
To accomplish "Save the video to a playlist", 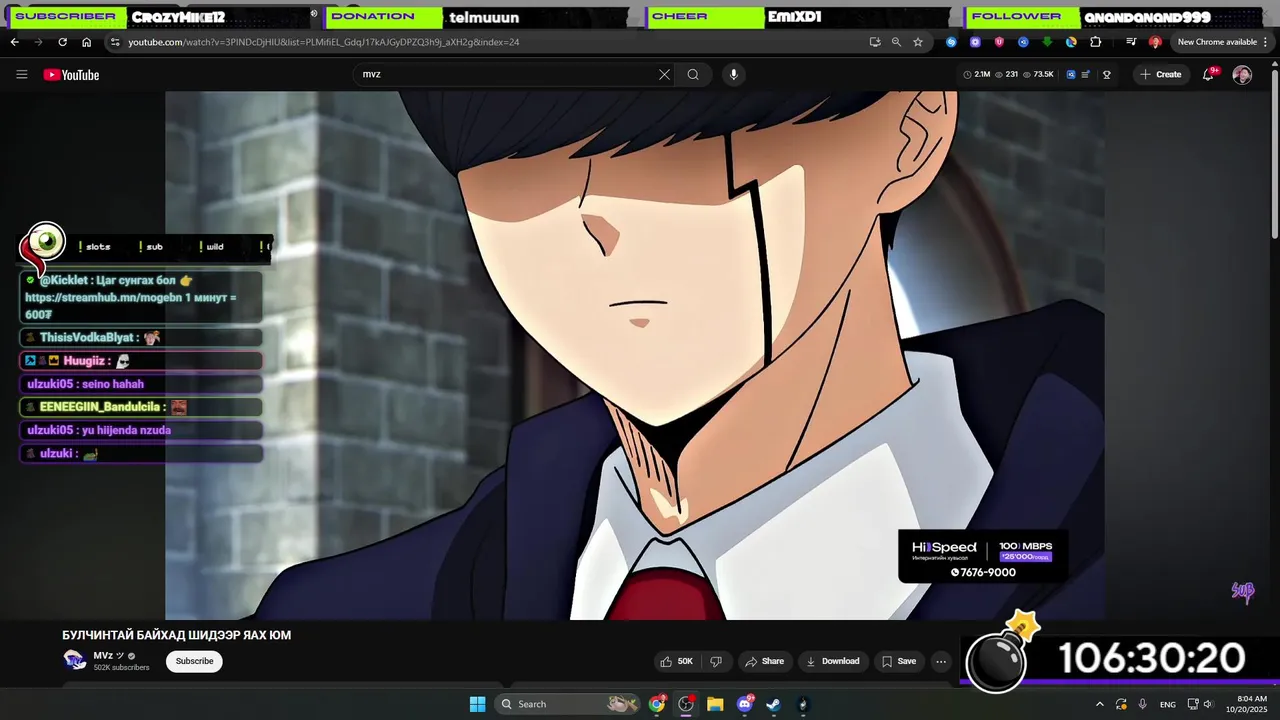I will pos(899,661).
